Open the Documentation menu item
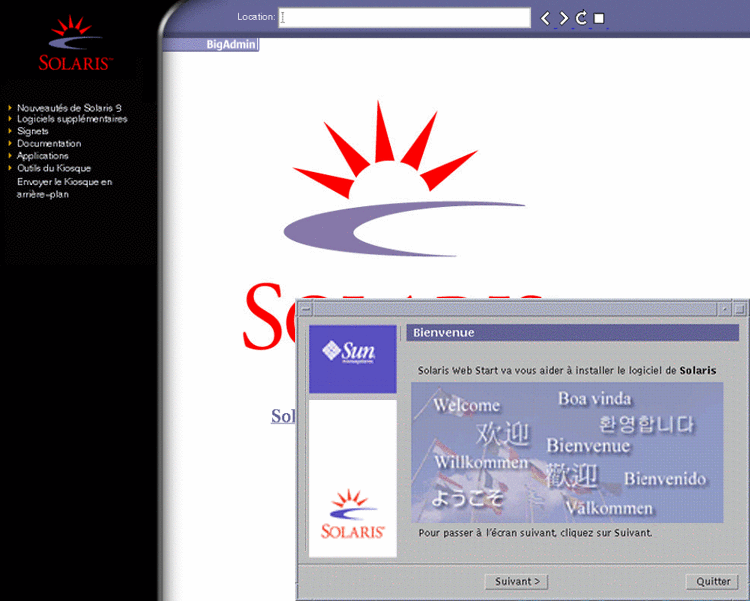This screenshot has width=750, height=601. (49, 144)
